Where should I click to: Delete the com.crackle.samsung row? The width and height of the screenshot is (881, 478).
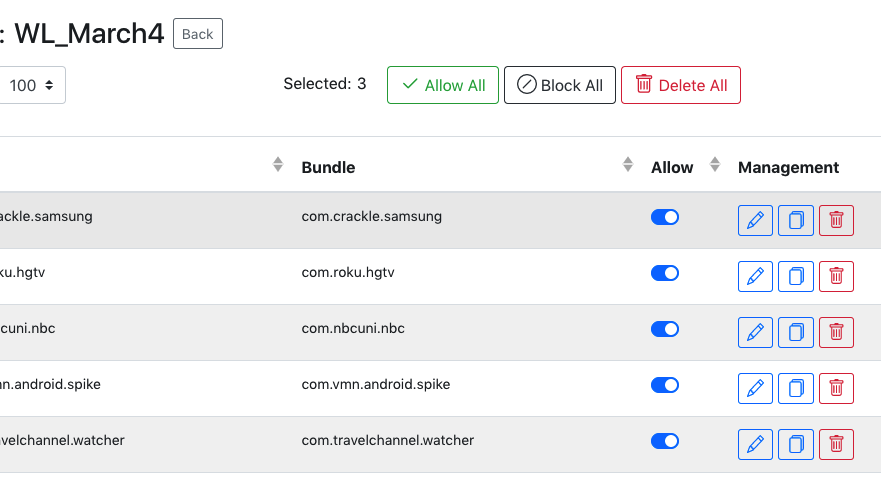(836, 220)
